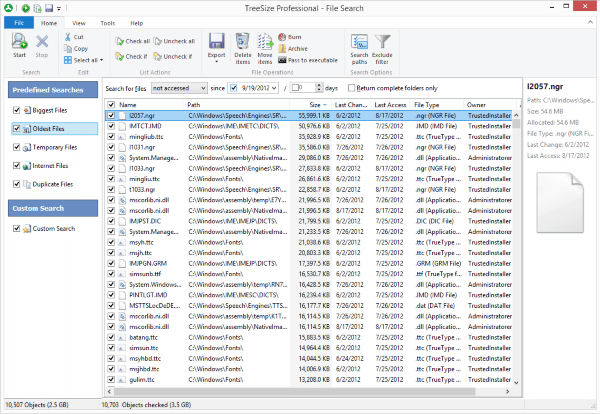
Task: Click the quick access Save icon
Action: [x=49, y=8]
